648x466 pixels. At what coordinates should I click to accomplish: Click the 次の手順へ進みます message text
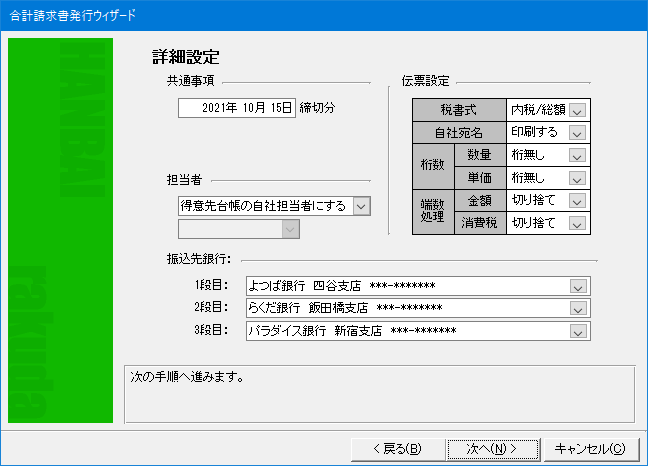pos(187,377)
